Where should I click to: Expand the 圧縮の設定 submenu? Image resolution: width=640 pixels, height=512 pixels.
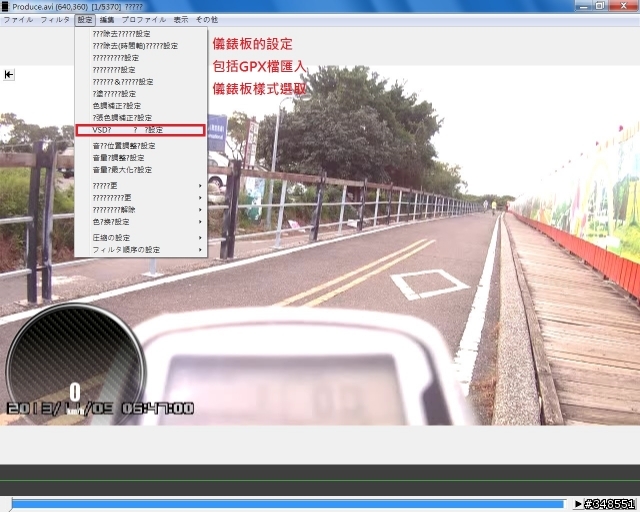[x=140, y=238]
